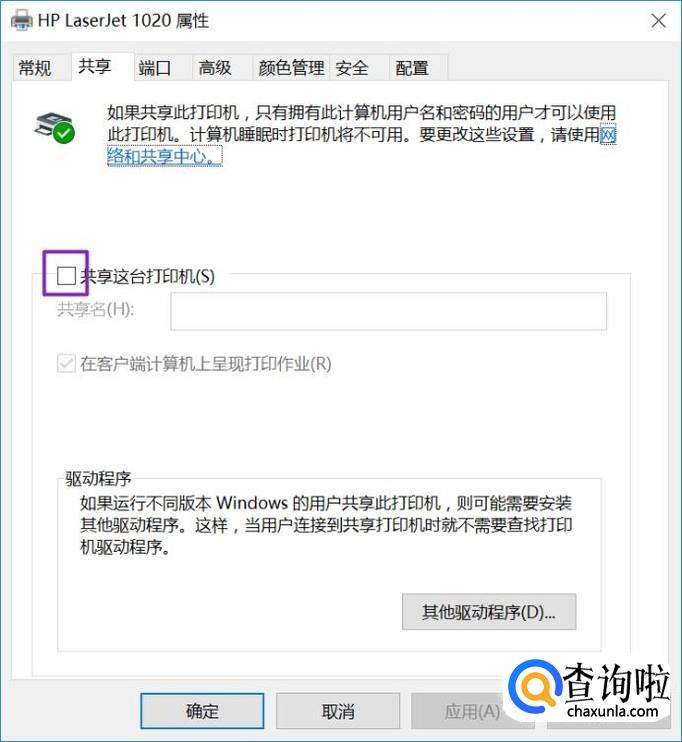Click the 共享名 text input field
The height and width of the screenshot is (742, 682).
click(389, 311)
